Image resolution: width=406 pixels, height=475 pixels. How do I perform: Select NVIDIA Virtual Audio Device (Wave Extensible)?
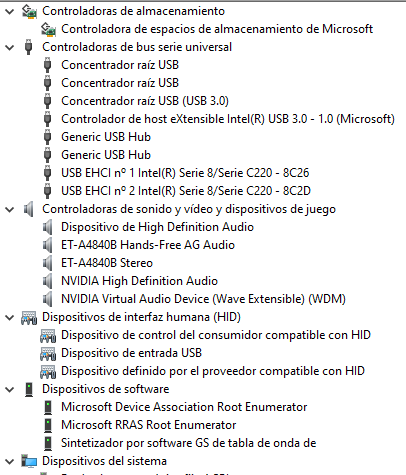(203, 299)
